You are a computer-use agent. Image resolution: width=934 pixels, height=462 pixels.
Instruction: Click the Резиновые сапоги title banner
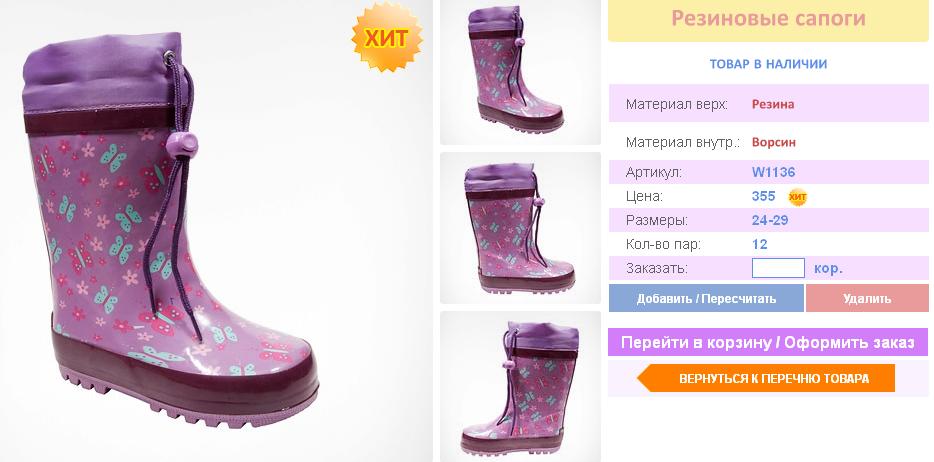click(x=768, y=20)
